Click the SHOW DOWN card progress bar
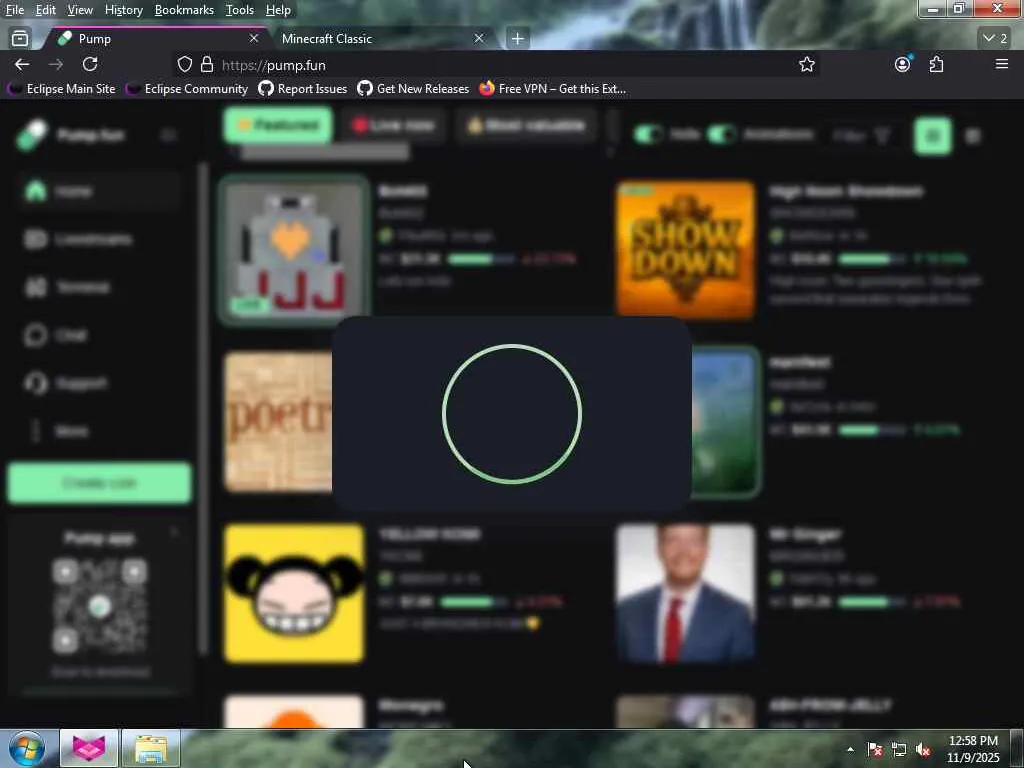Image resolution: width=1024 pixels, height=768 pixels. click(872, 259)
